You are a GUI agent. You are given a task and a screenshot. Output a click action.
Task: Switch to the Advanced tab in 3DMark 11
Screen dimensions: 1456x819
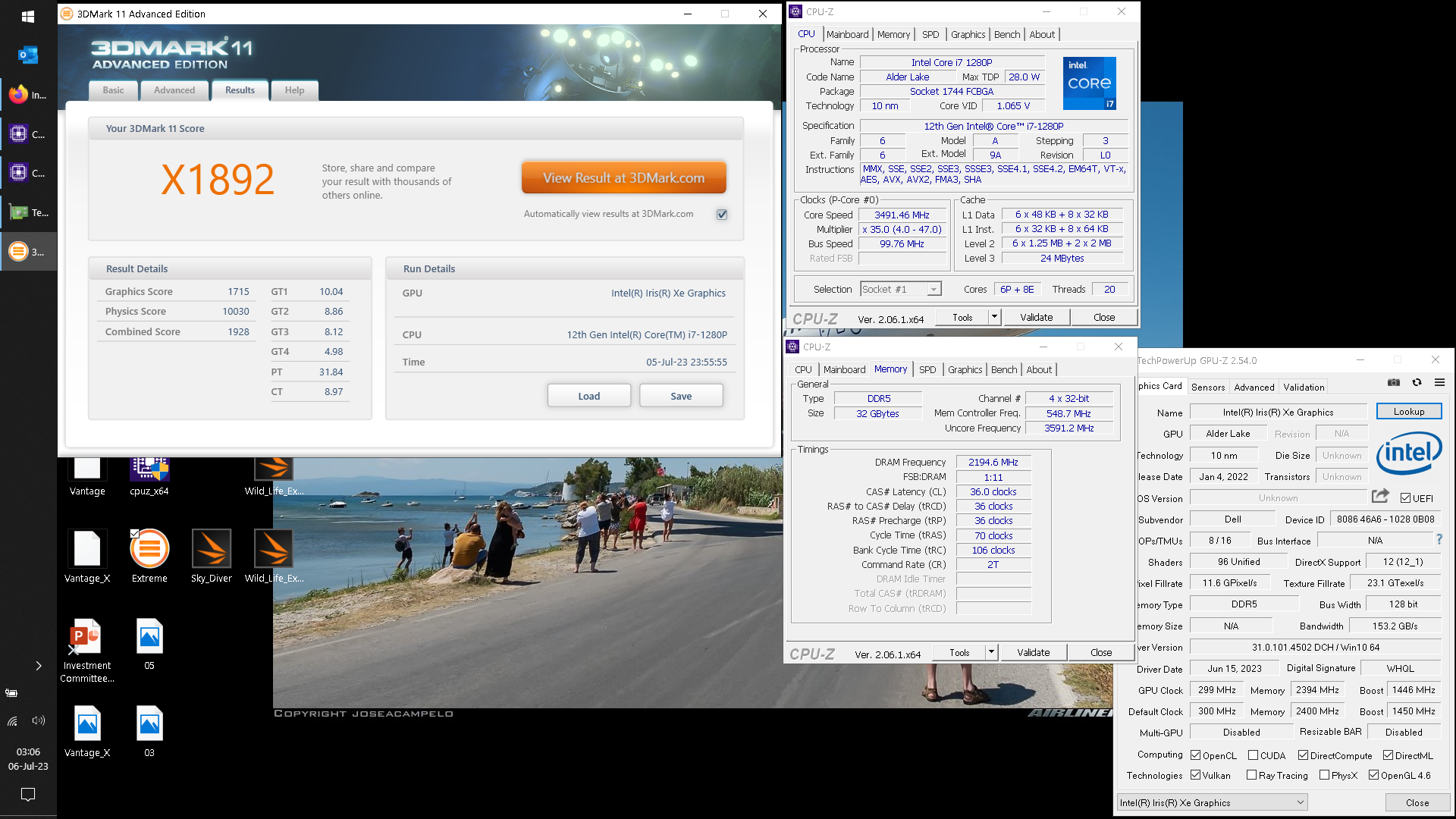click(x=174, y=90)
